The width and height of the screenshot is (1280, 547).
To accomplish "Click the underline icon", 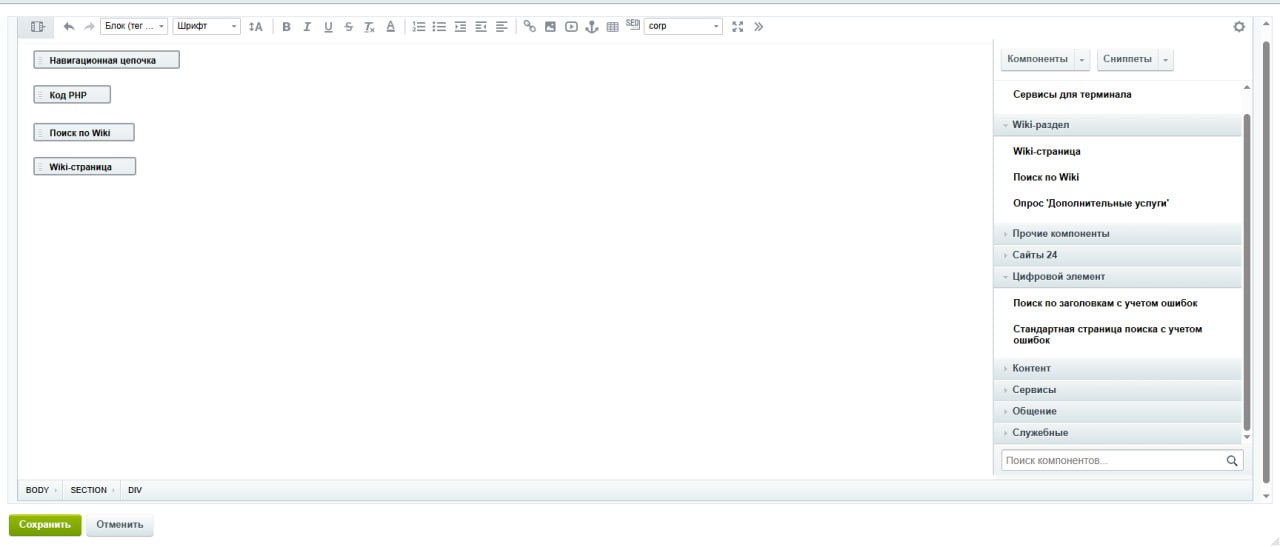I will point(328,27).
